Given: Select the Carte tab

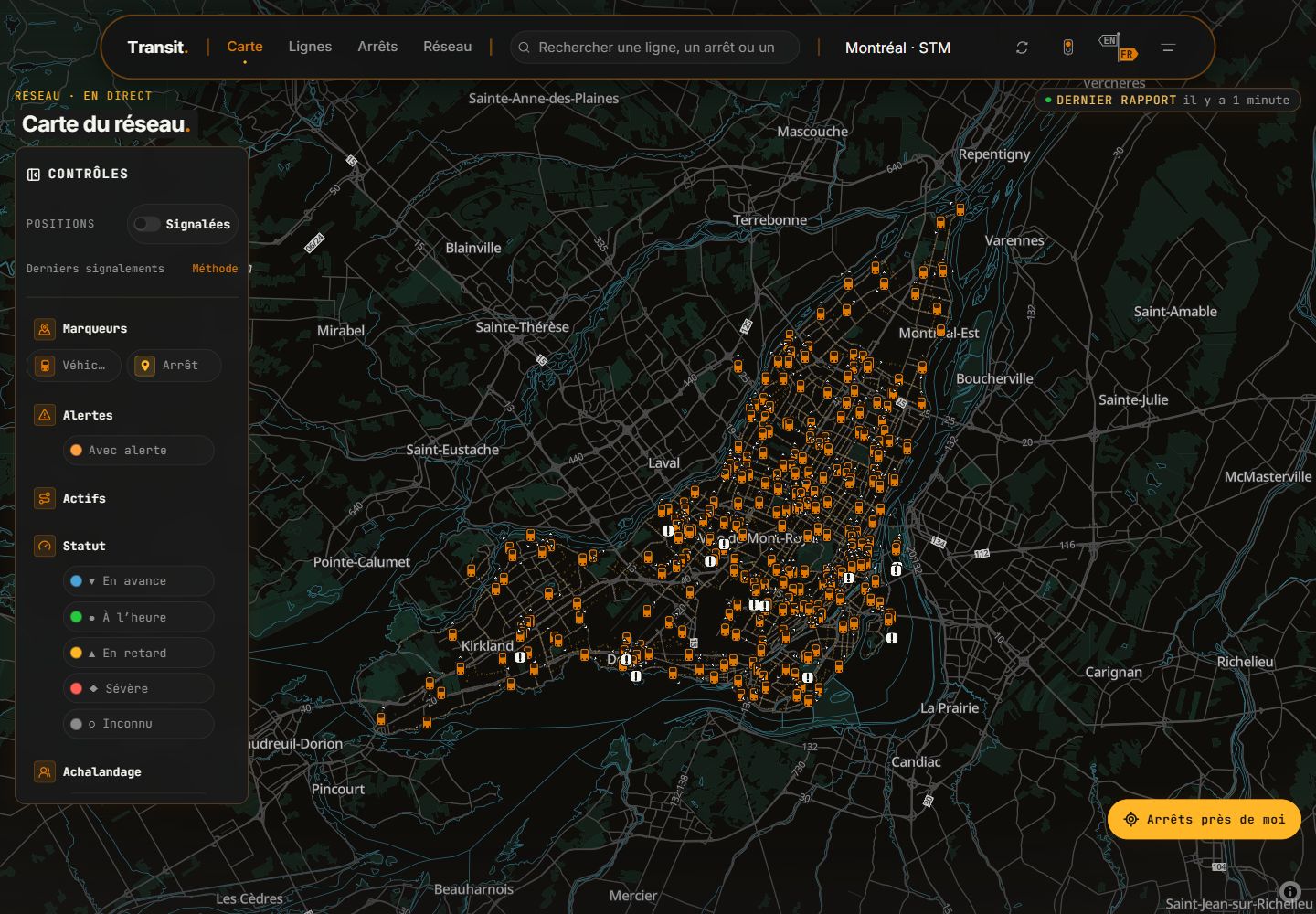Looking at the screenshot, I should pyautogui.click(x=245, y=47).
